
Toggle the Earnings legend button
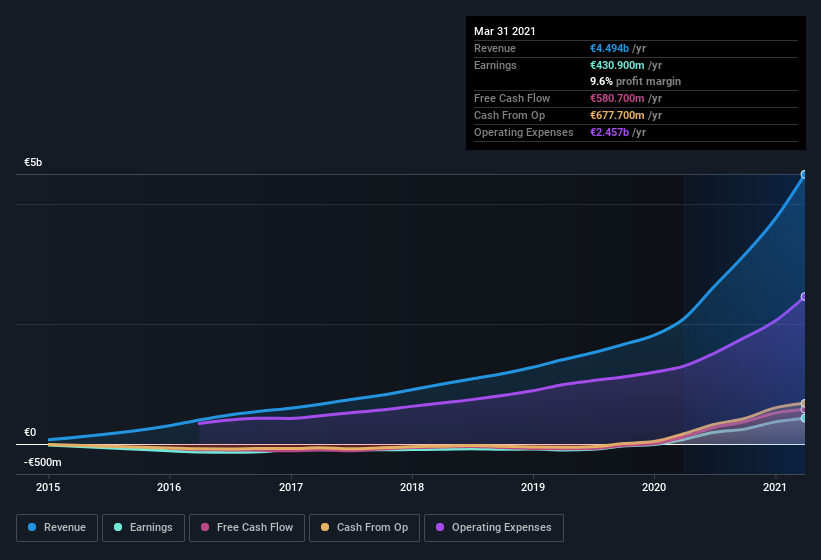(143, 528)
